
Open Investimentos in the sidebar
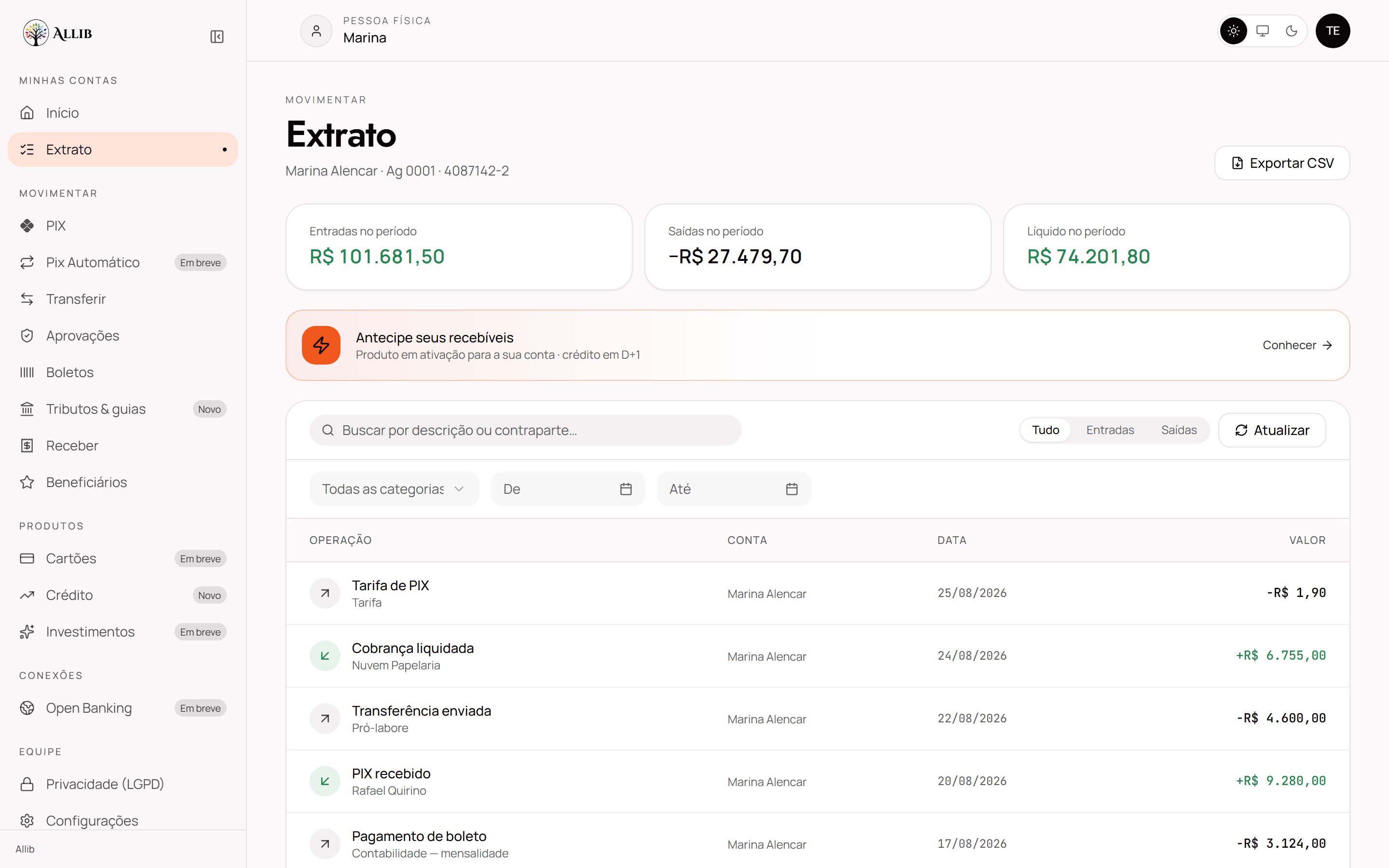pyautogui.click(x=123, y=632)
